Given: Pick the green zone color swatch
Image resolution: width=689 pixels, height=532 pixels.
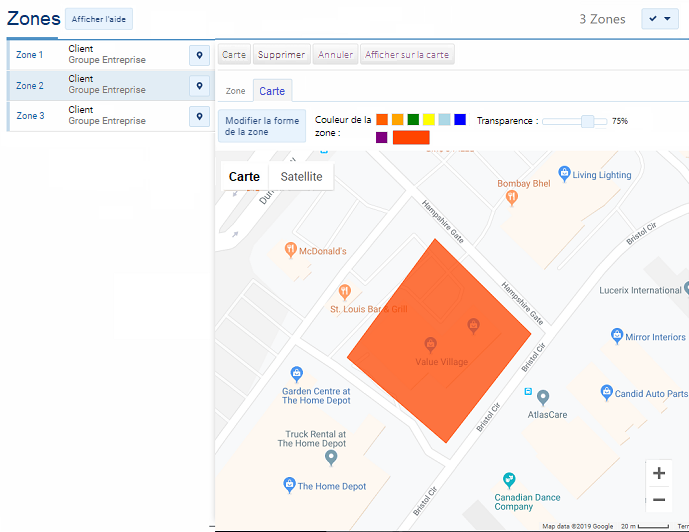Looking at the screenshot, I should coord(413,120).
